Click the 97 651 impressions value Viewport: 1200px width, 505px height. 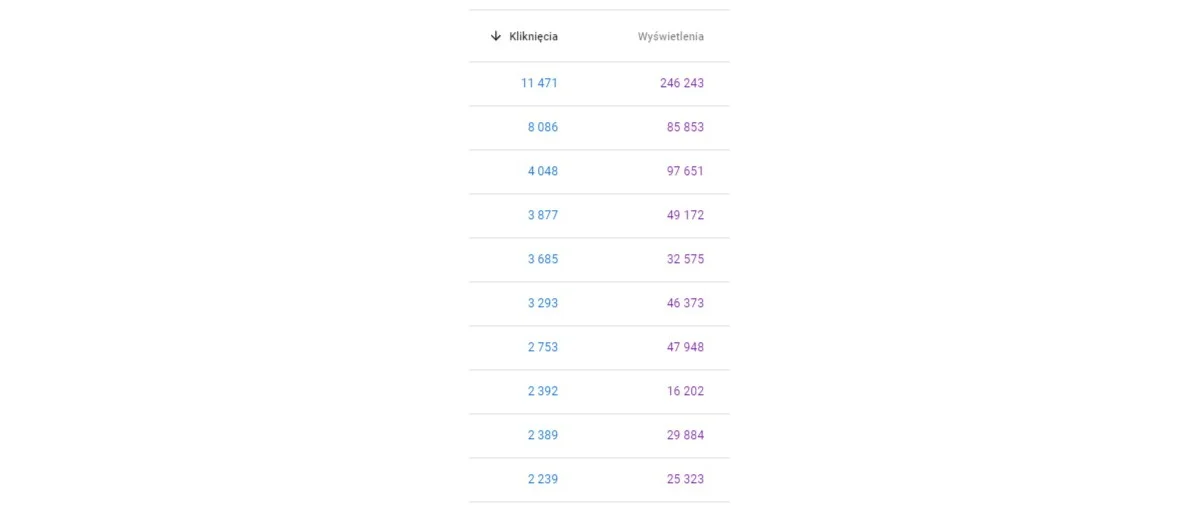pyautogui.click(x=685, y=171)
